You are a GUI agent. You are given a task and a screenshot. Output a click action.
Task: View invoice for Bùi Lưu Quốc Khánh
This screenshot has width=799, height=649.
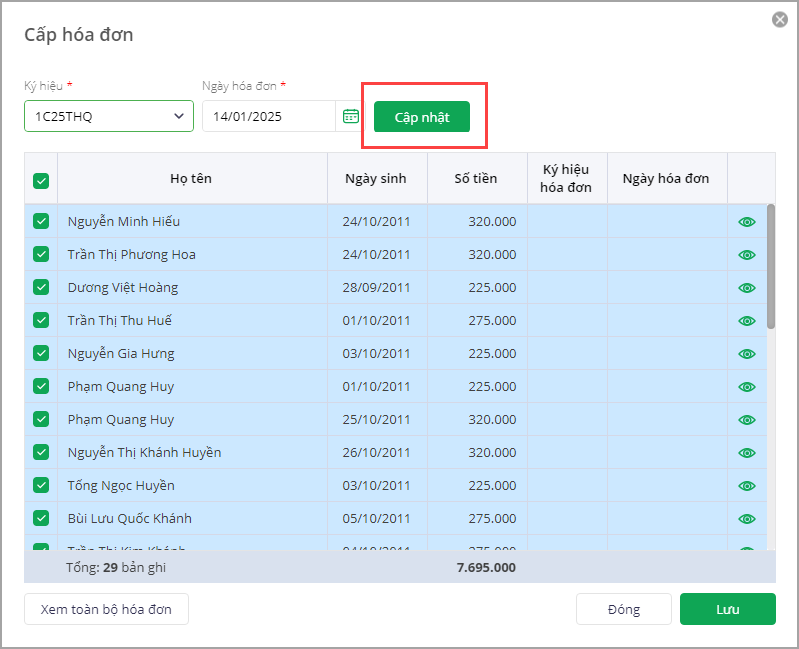coord(746,519)
